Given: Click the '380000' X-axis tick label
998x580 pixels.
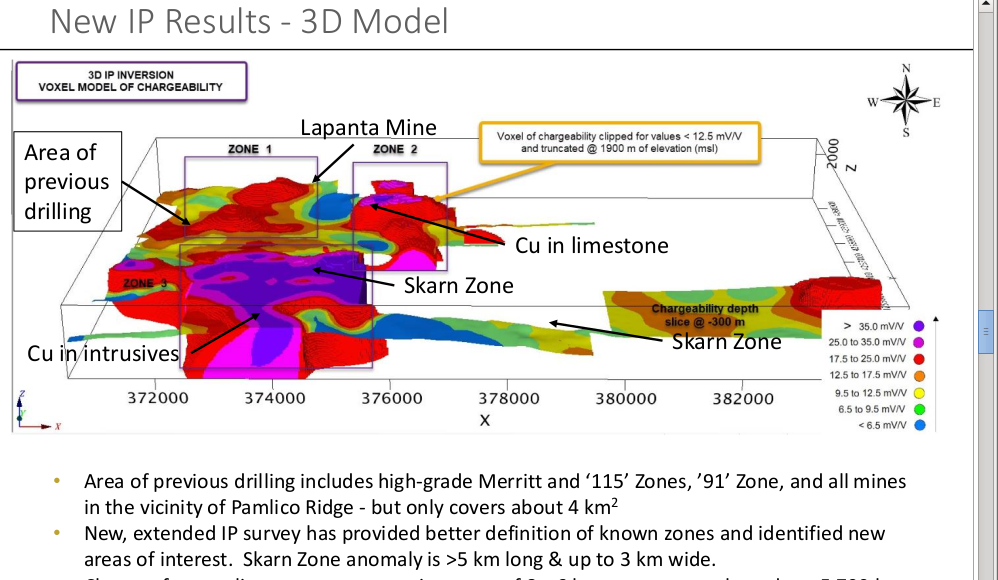Looking at the screenshot, I should pos(626,399).
